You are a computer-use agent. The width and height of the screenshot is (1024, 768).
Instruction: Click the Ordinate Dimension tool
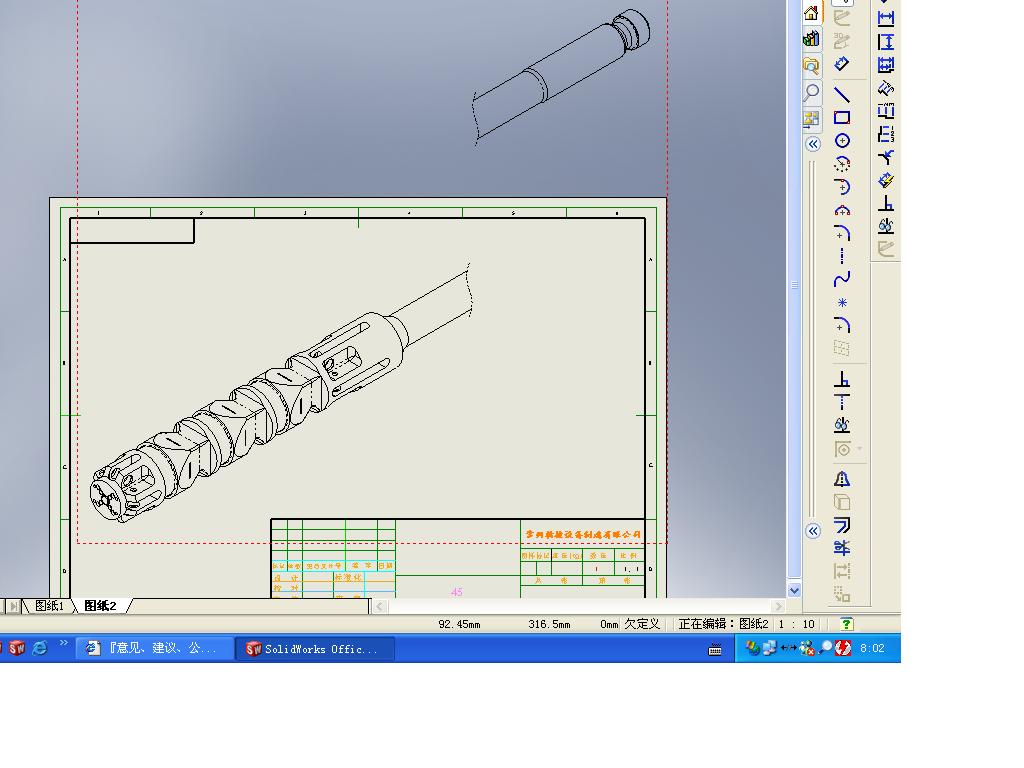click(886, 88)
